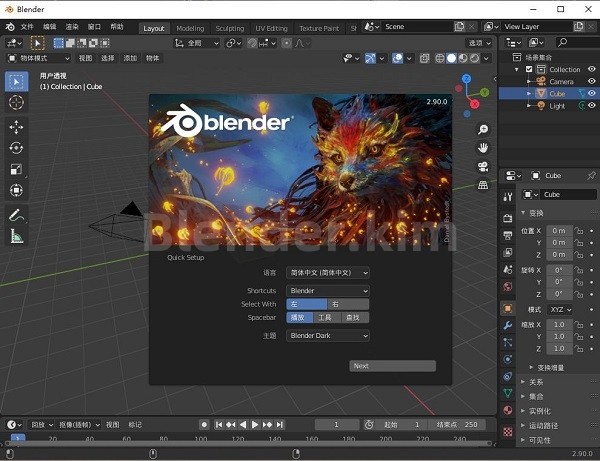
Task: Open the Edit menu
Action: pos(49,27)
